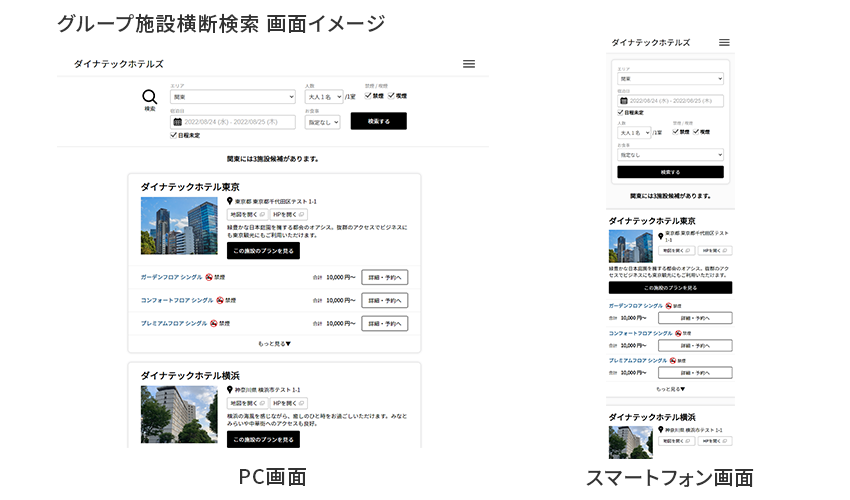Open the プレミアムフロア シングル link on PC

[174, 324]
